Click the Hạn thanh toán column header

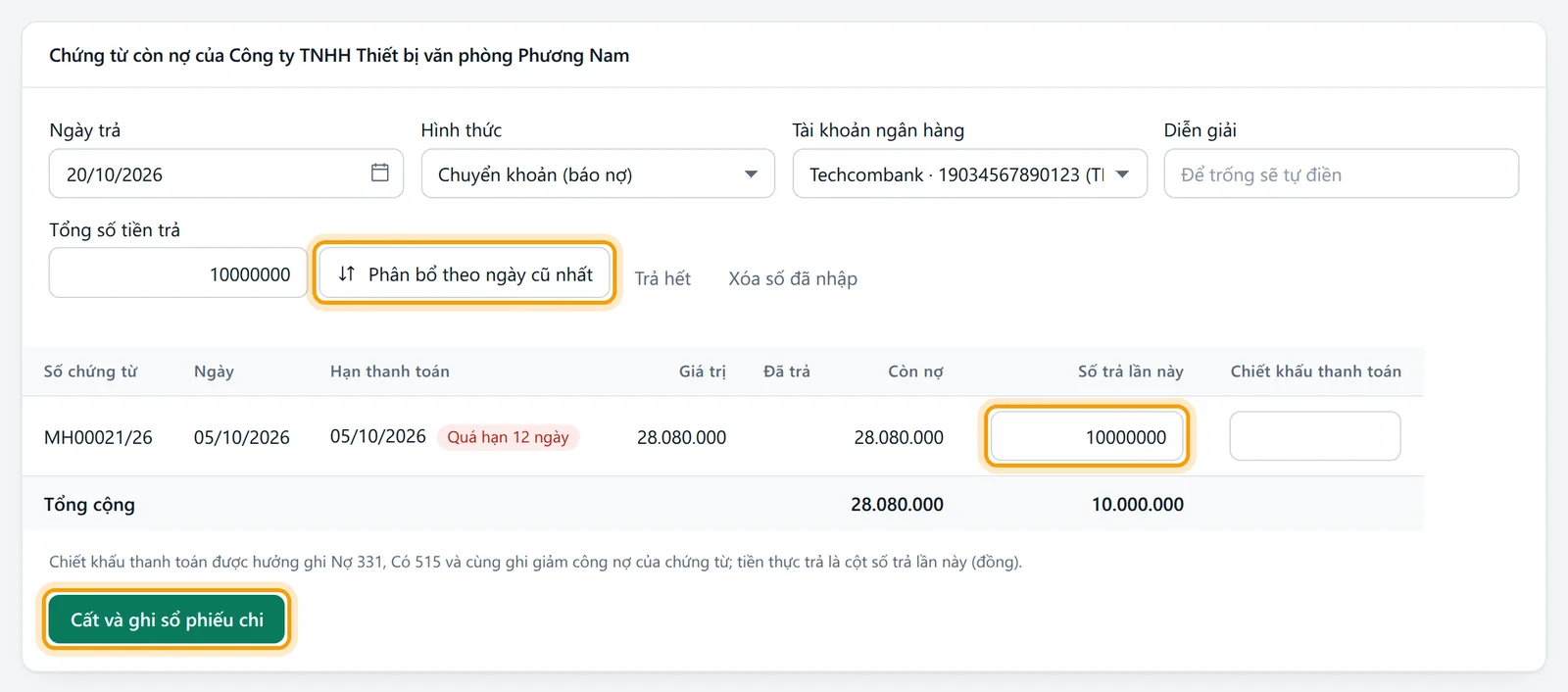point(390,371)
